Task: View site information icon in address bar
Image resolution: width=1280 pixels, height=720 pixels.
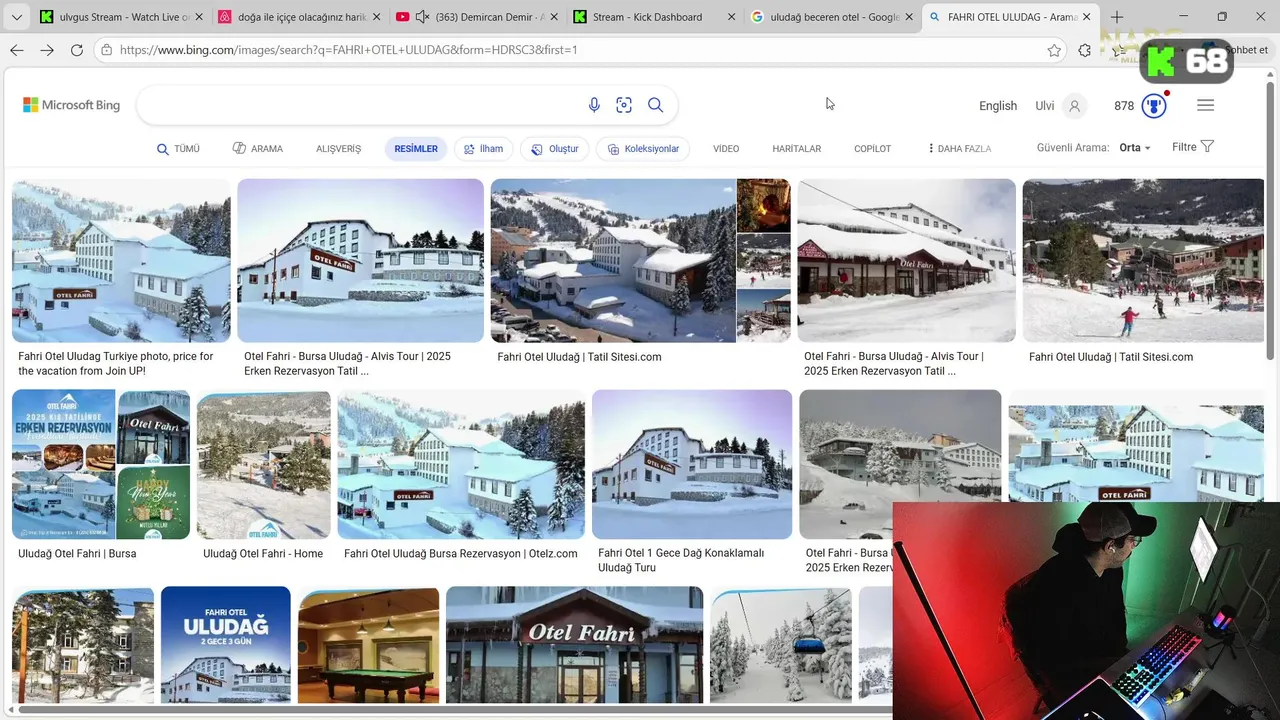Action: 106,50
